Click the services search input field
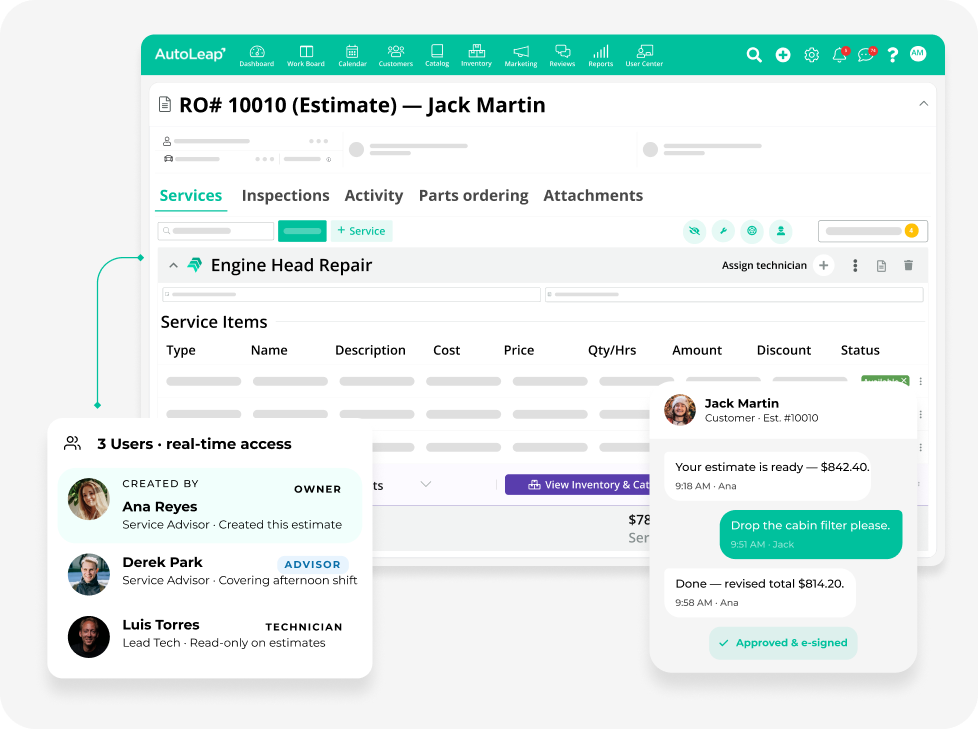This screenshot has width=978, height=729. [216, 231]
